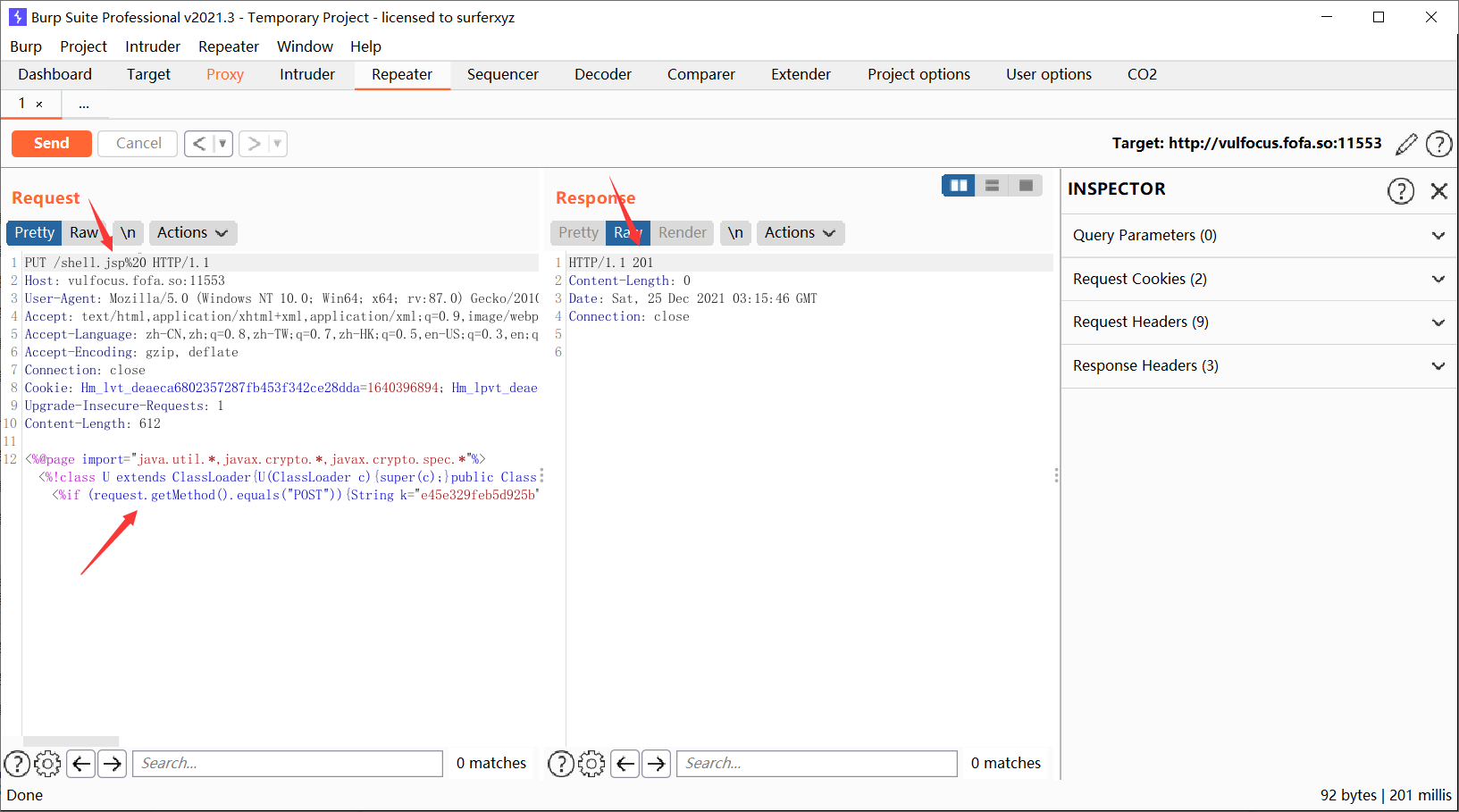The image size is (1459, 812).
Task: Open response search help icon
Action: tap(560, 764)
